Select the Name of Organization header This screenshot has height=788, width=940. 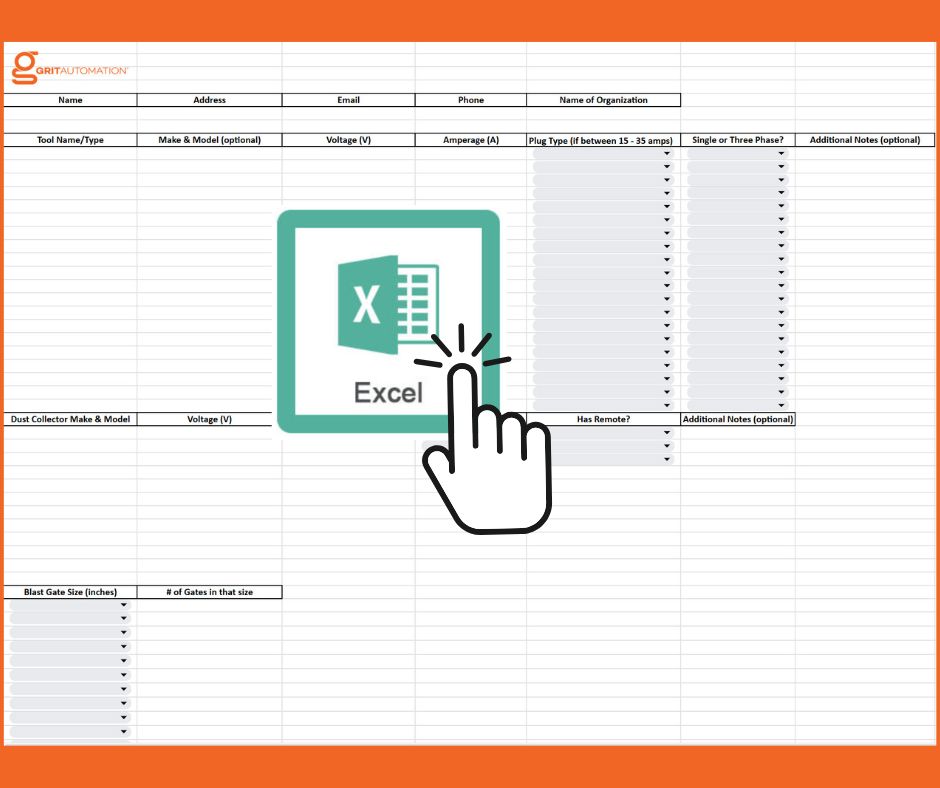pos(604,100)
